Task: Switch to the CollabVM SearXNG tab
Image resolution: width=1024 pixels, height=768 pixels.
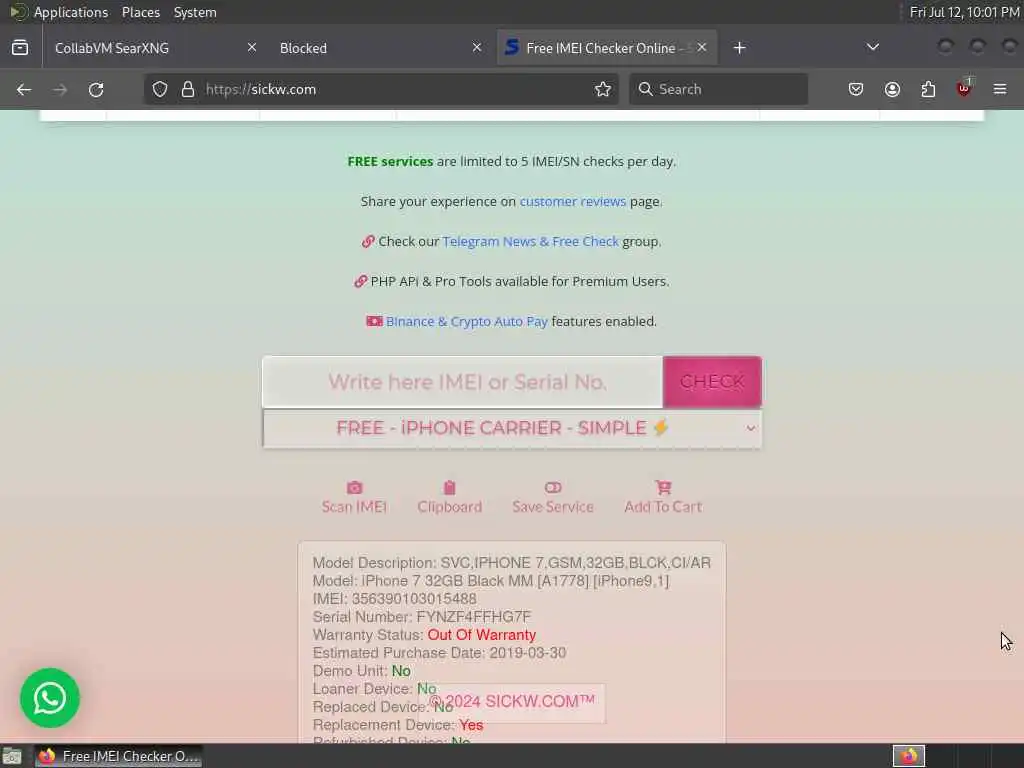Action: coord(112,48)
